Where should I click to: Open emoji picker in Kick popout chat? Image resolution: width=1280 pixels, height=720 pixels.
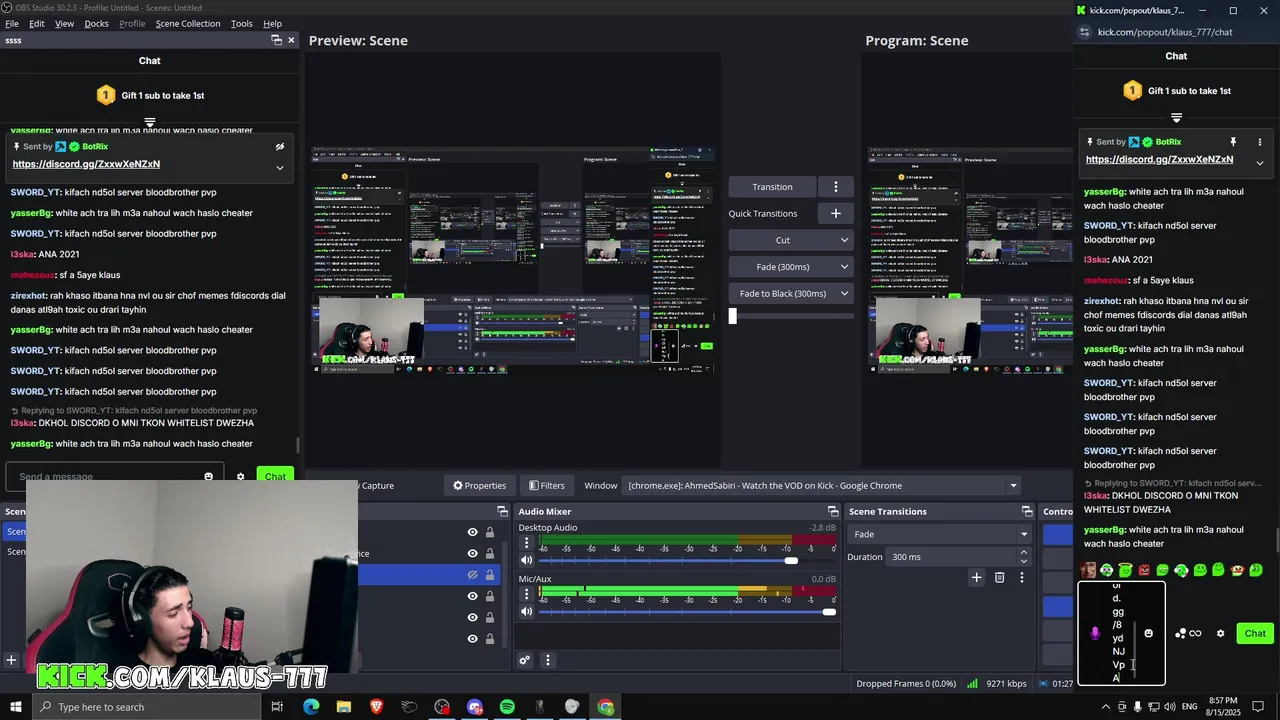coord(1148,633)
